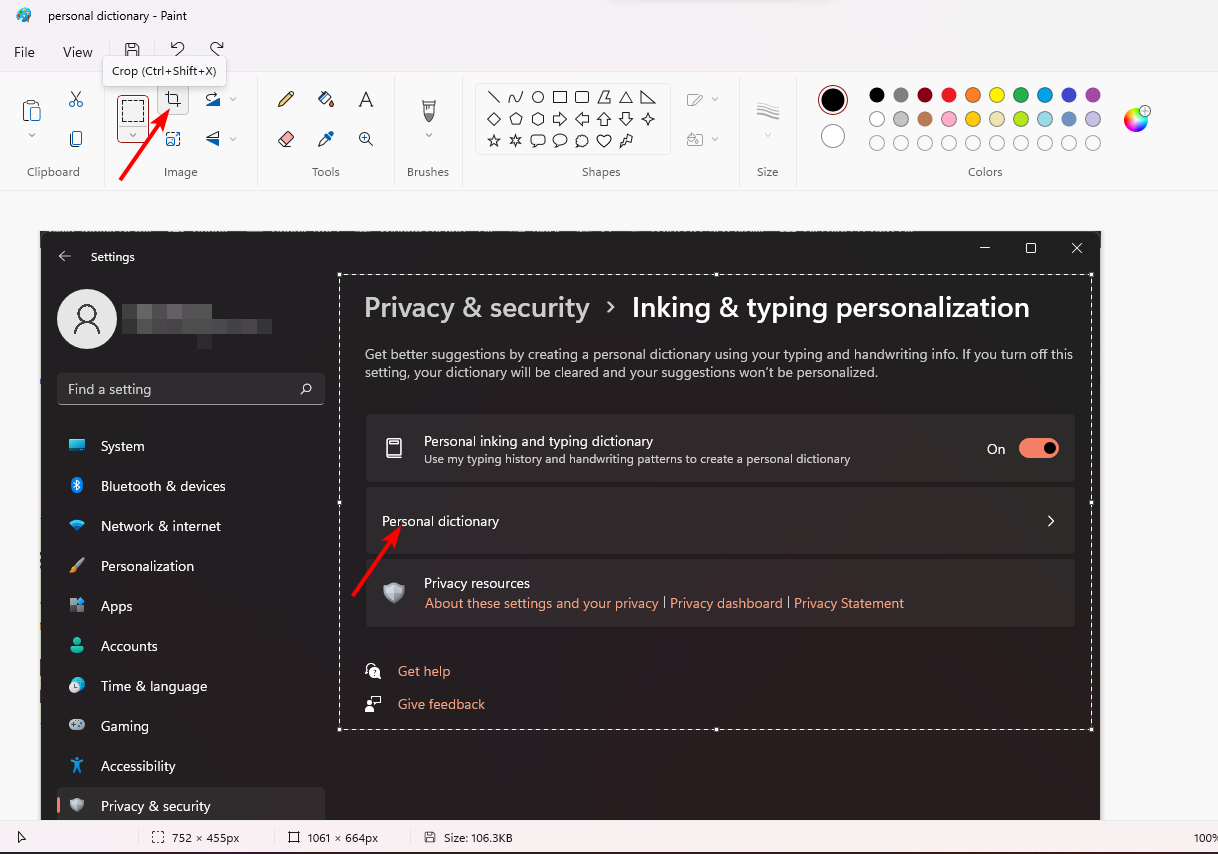The height and width of the screenshot is (854, 1218).
Task: Click the Undo arrow
Action: coord(177,48)
